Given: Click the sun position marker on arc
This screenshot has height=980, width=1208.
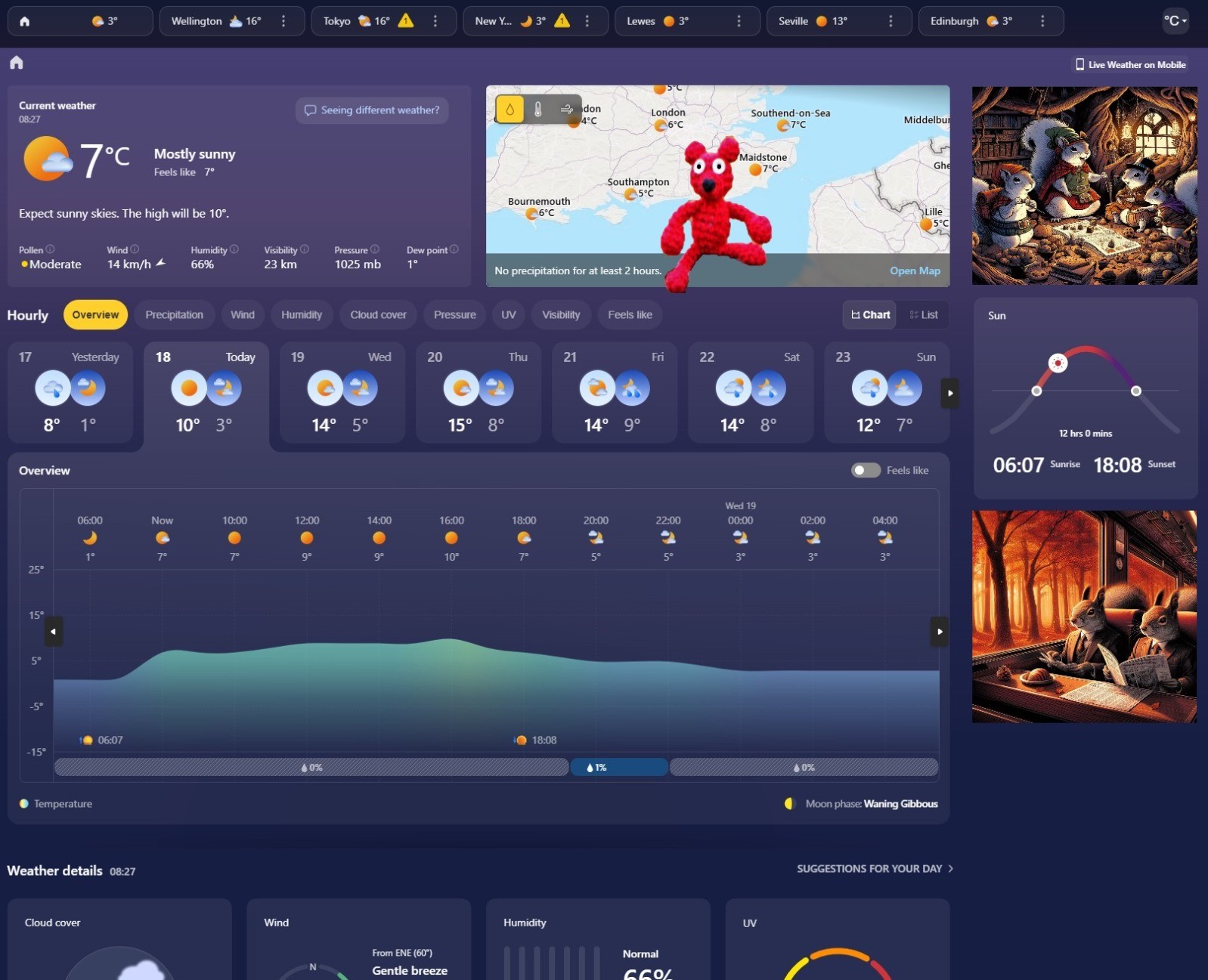Looking at the screenshot, I should click(1058, 363).
